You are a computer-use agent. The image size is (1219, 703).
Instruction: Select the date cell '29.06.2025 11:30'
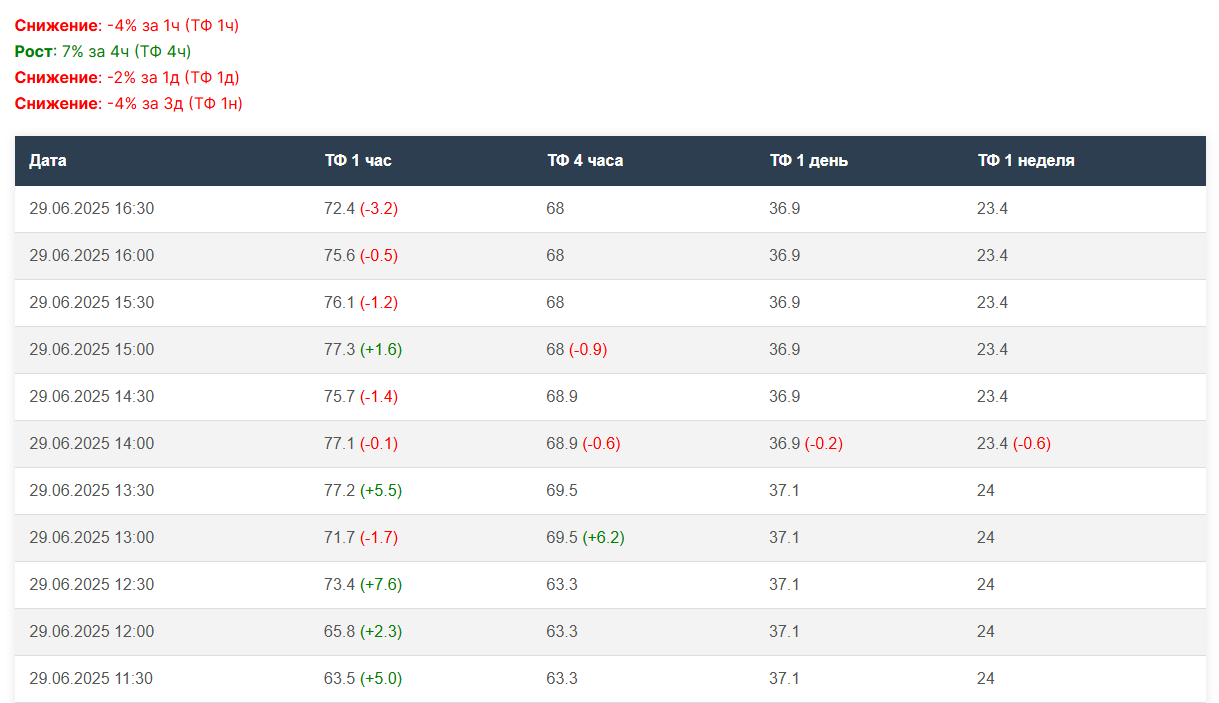(92, 678)
